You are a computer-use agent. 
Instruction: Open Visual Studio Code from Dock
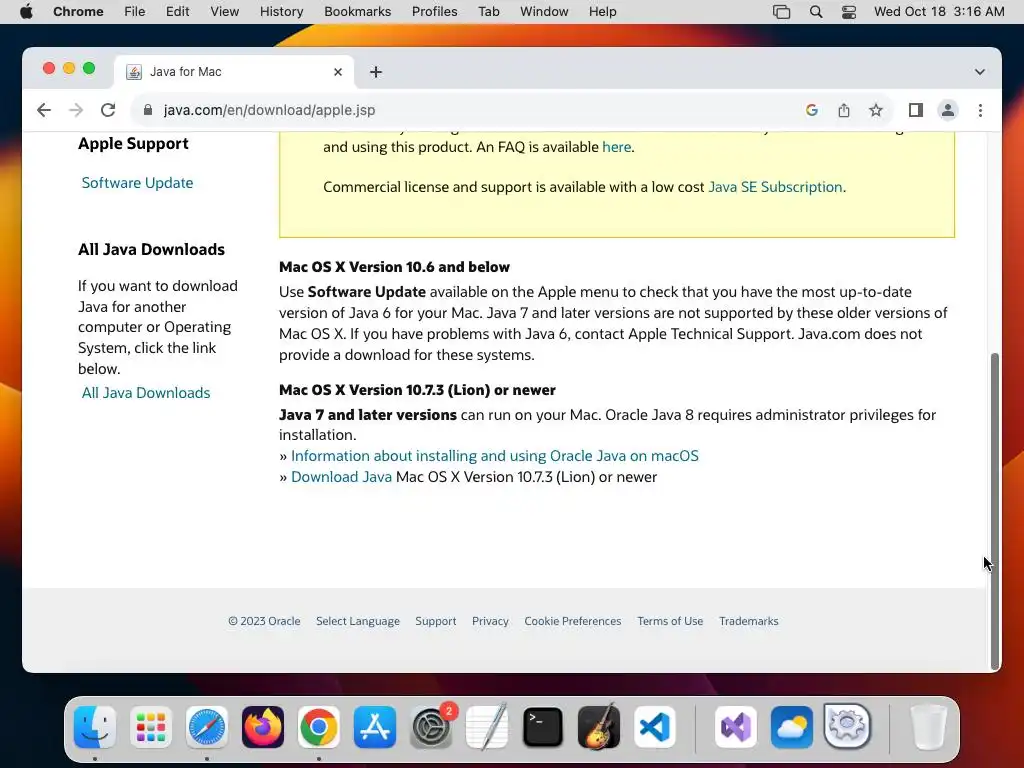click(655, 727)
